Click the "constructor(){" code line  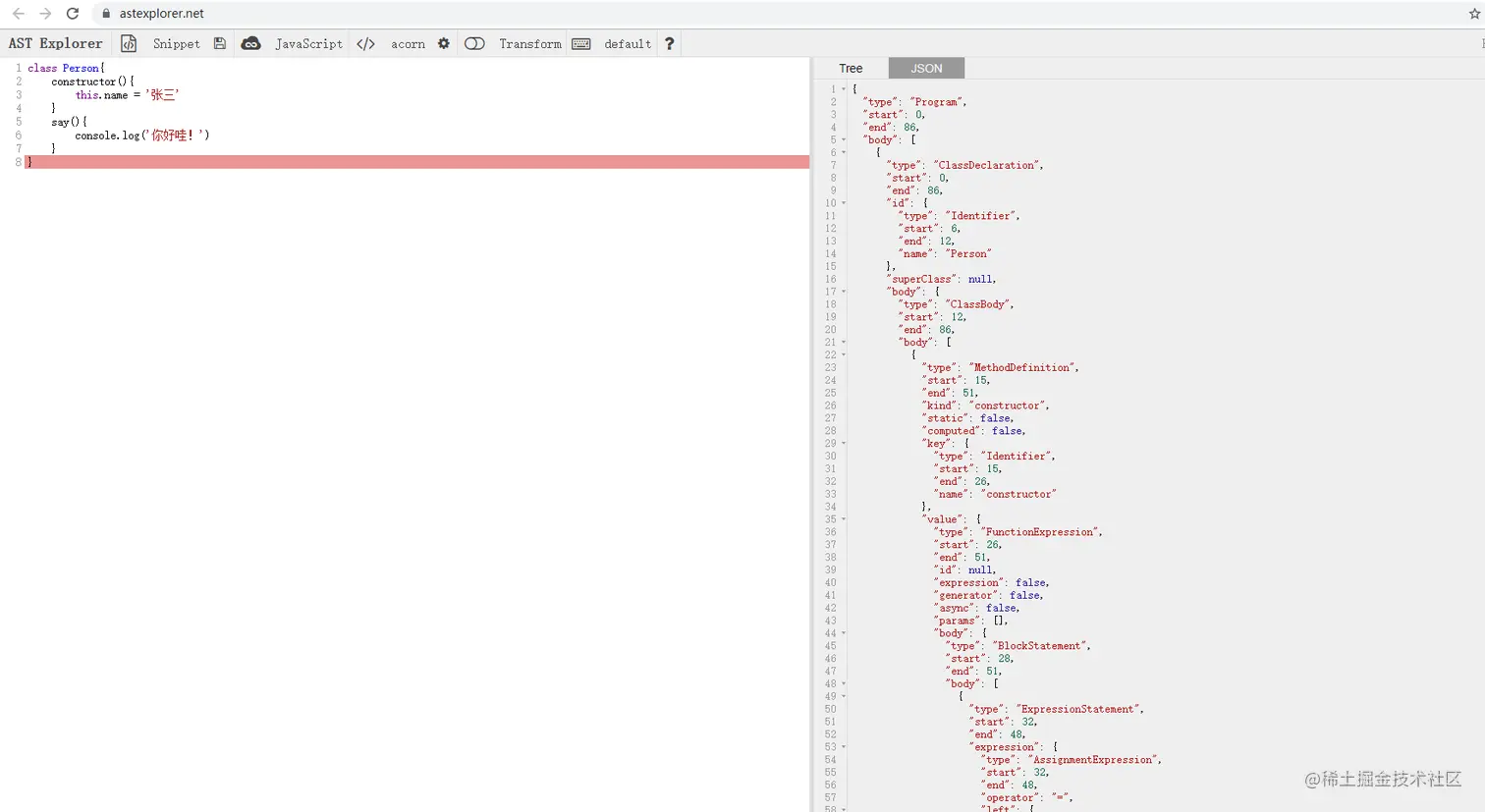click(93, 81)
